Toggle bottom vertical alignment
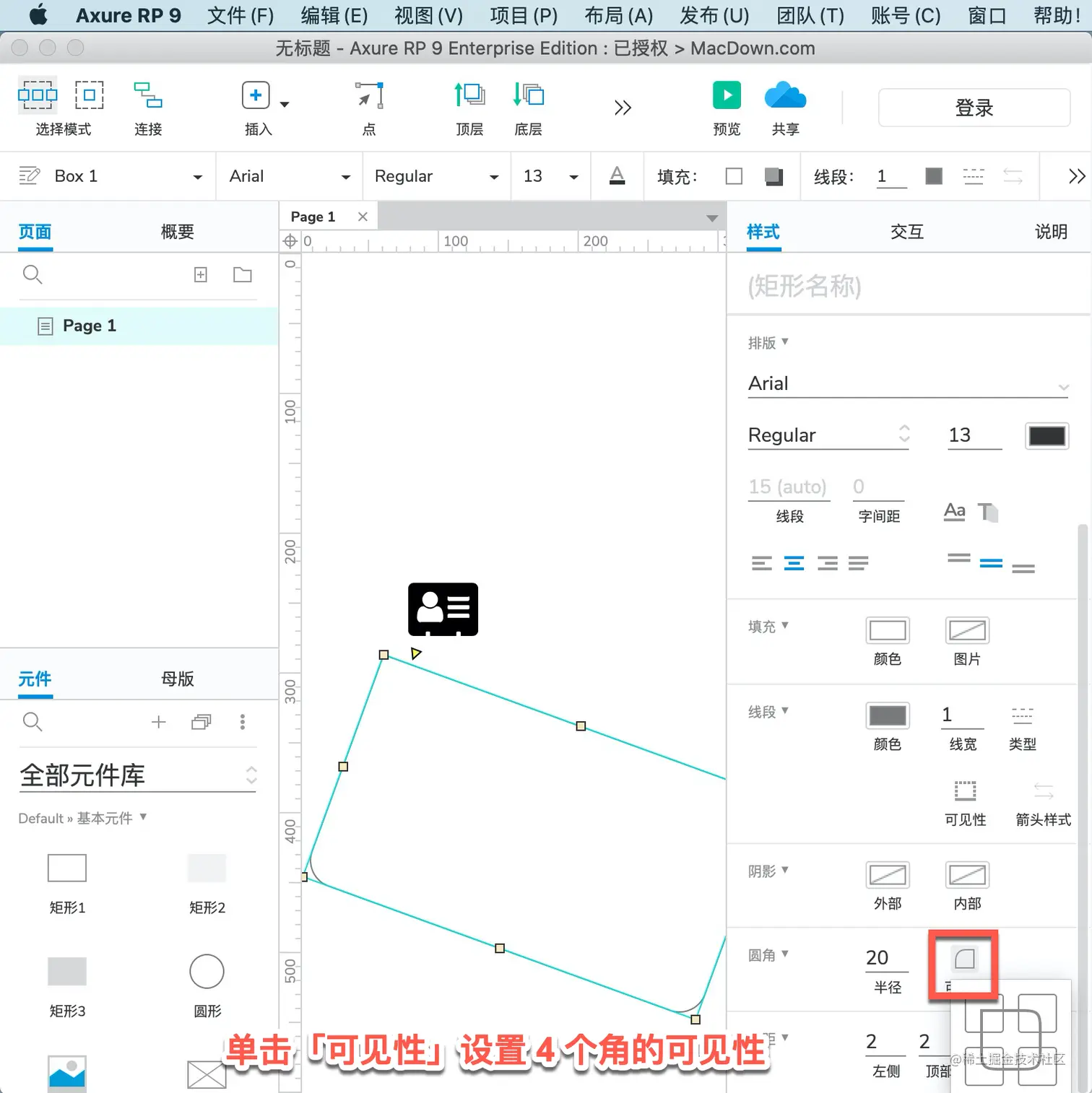Screen dimensions: 1092x1093 1023,568
